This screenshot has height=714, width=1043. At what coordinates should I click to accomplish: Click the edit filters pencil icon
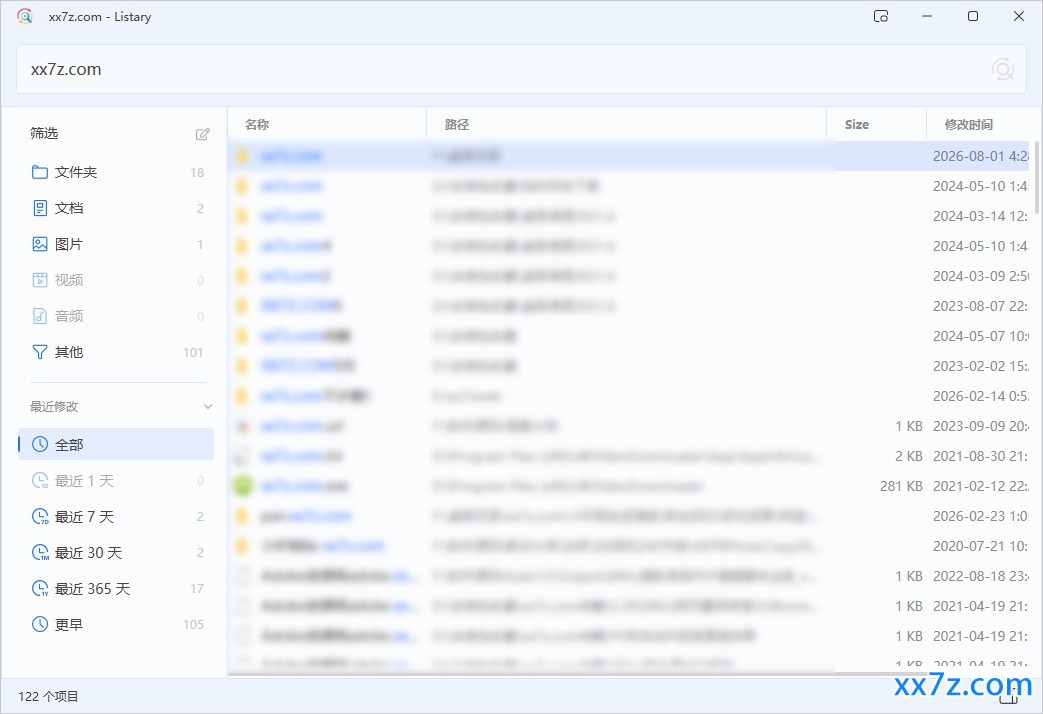[x=202, y=134]
